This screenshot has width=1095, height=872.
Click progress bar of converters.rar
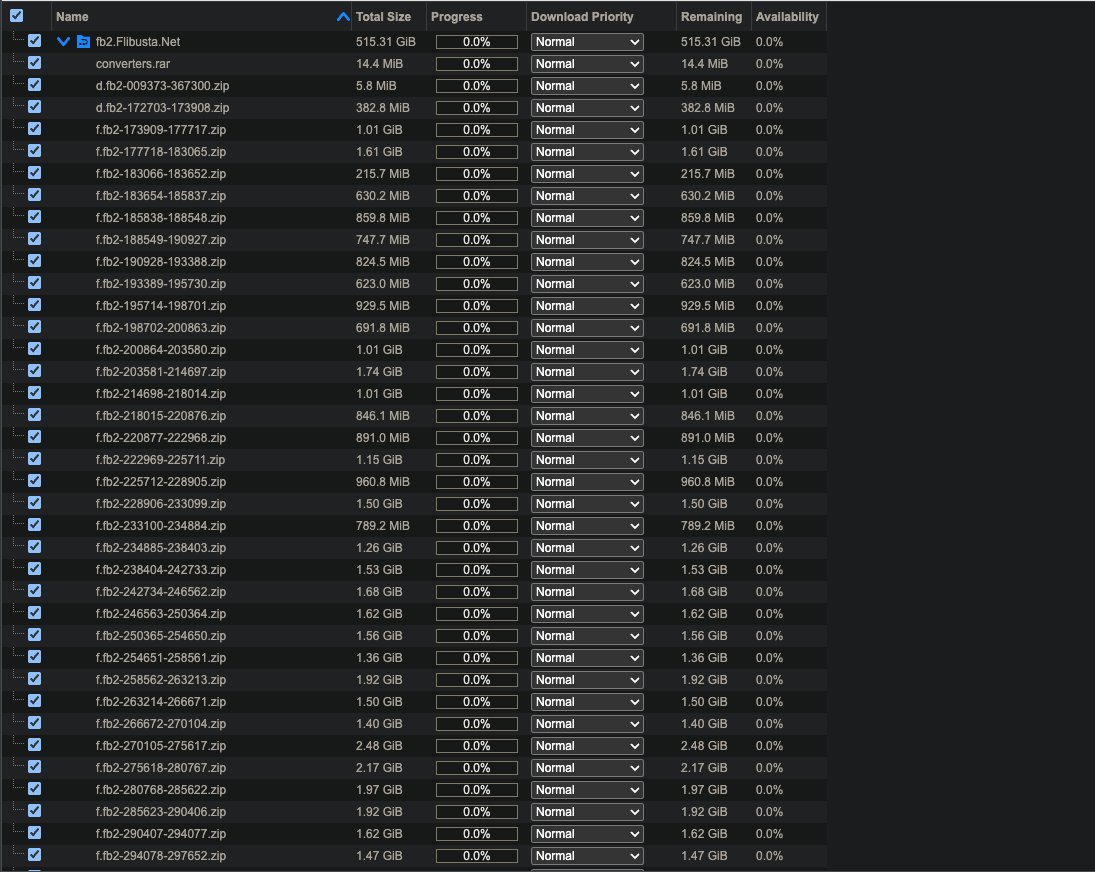pyautogui.click(x=477, y=64)
